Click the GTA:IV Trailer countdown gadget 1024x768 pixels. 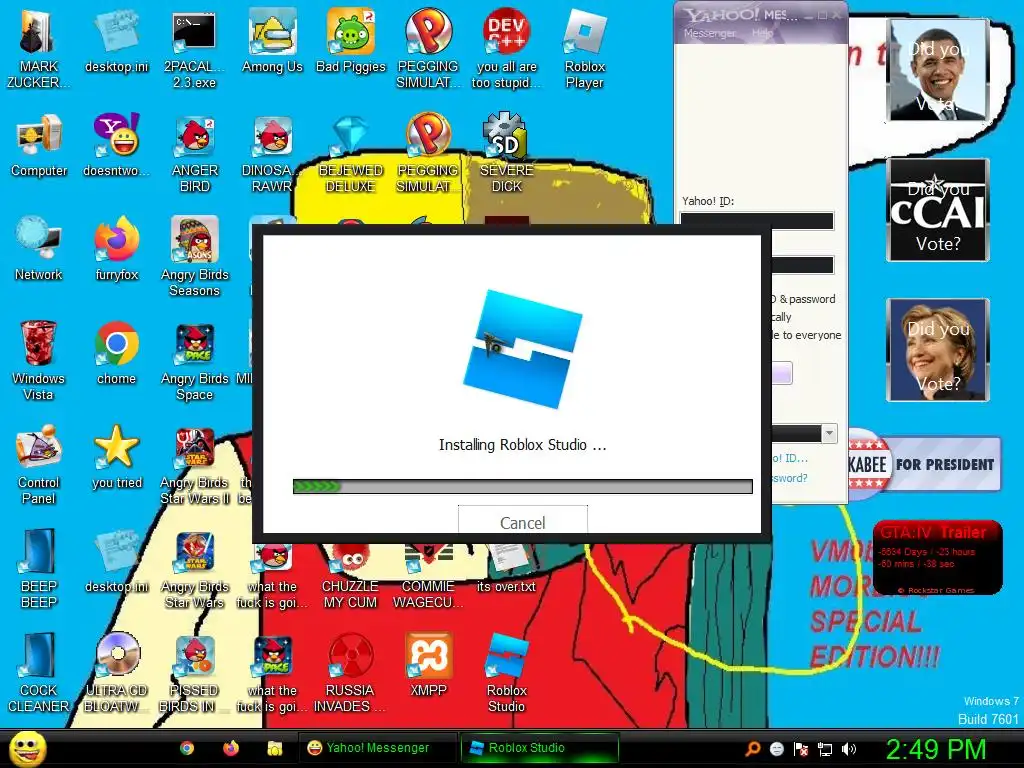(937, 557)
